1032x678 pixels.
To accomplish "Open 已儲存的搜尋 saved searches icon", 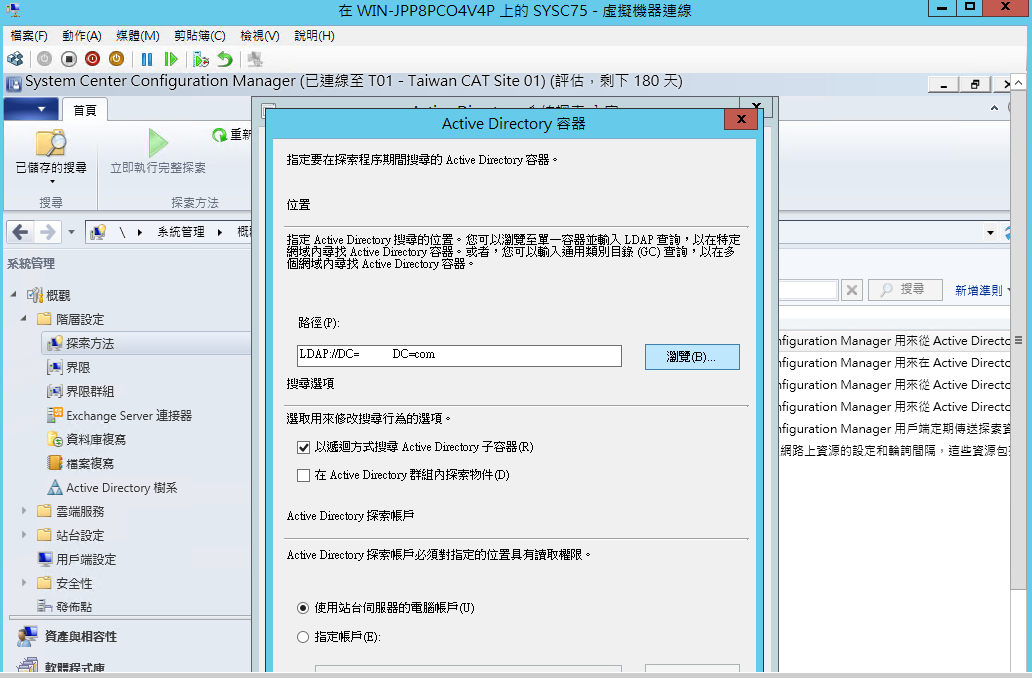I will (51, 143).
